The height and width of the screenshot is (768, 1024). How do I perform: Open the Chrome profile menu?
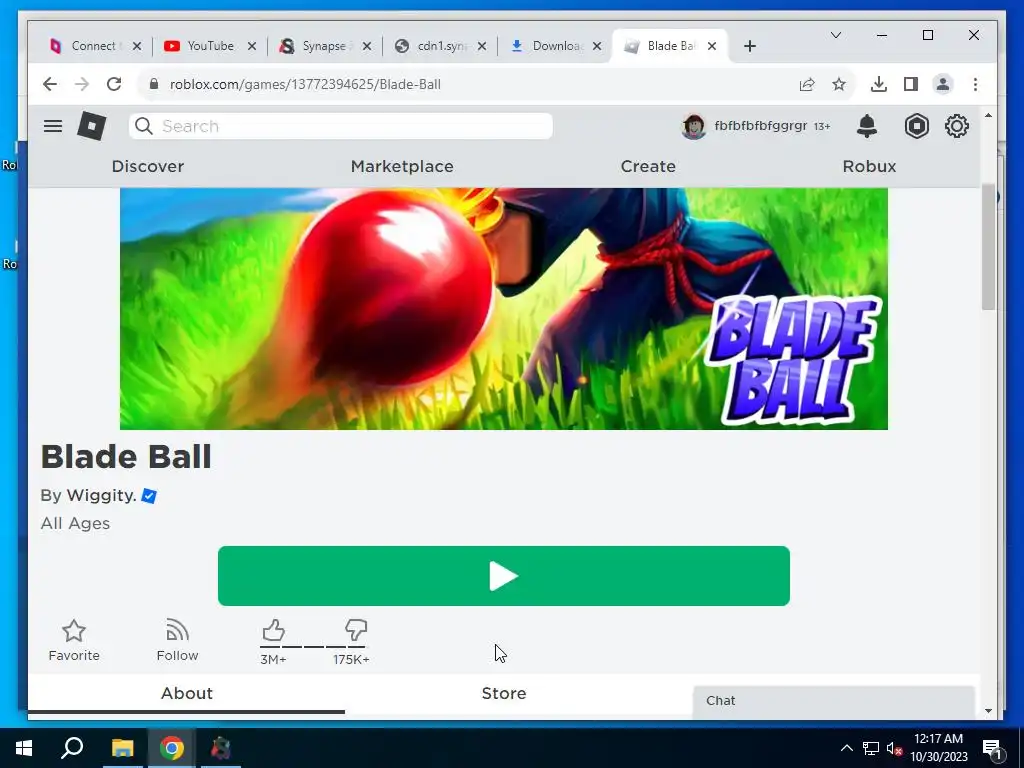pos(943,84)
